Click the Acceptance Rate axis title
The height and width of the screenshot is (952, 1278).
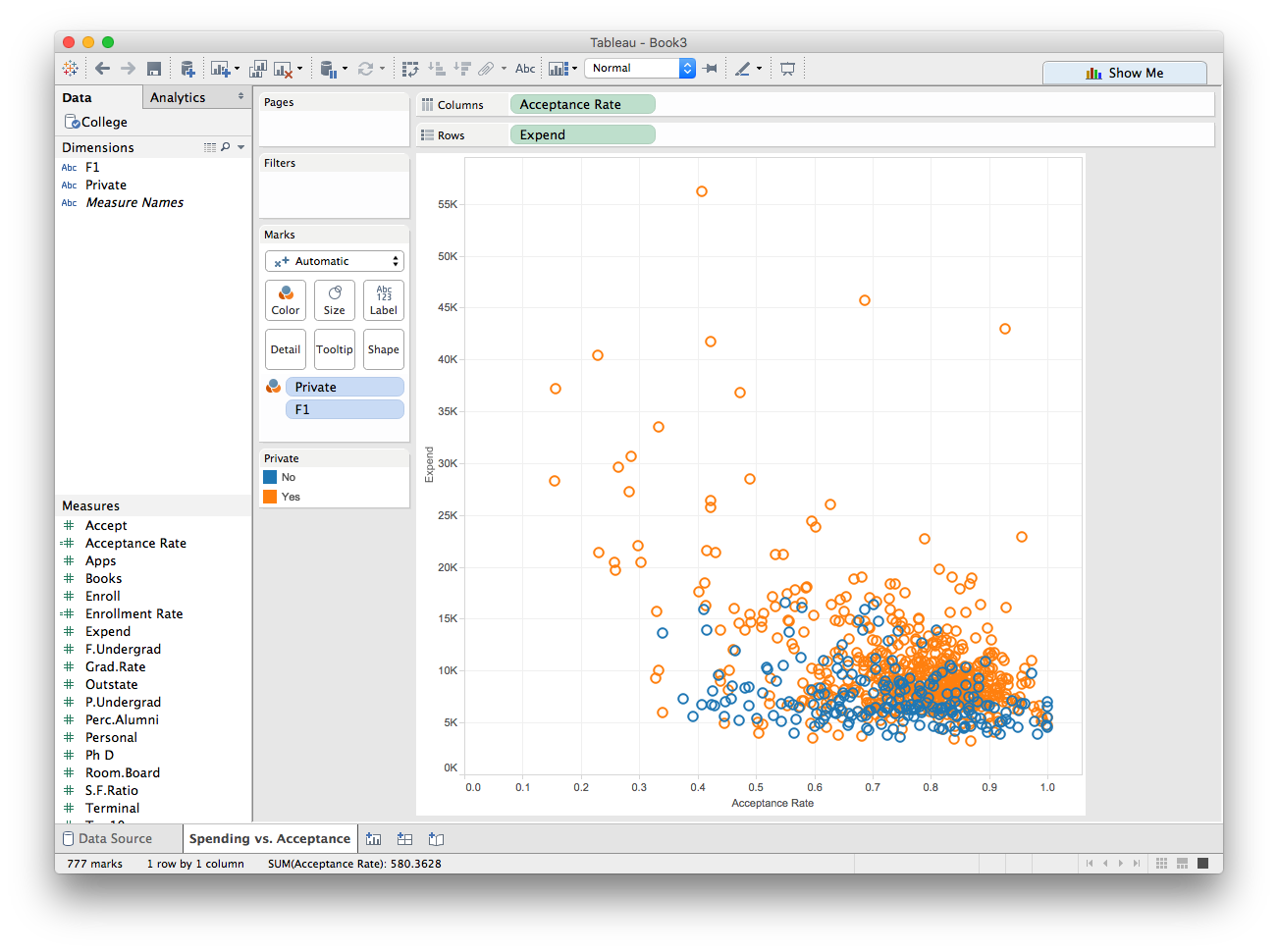click(772, 803)
